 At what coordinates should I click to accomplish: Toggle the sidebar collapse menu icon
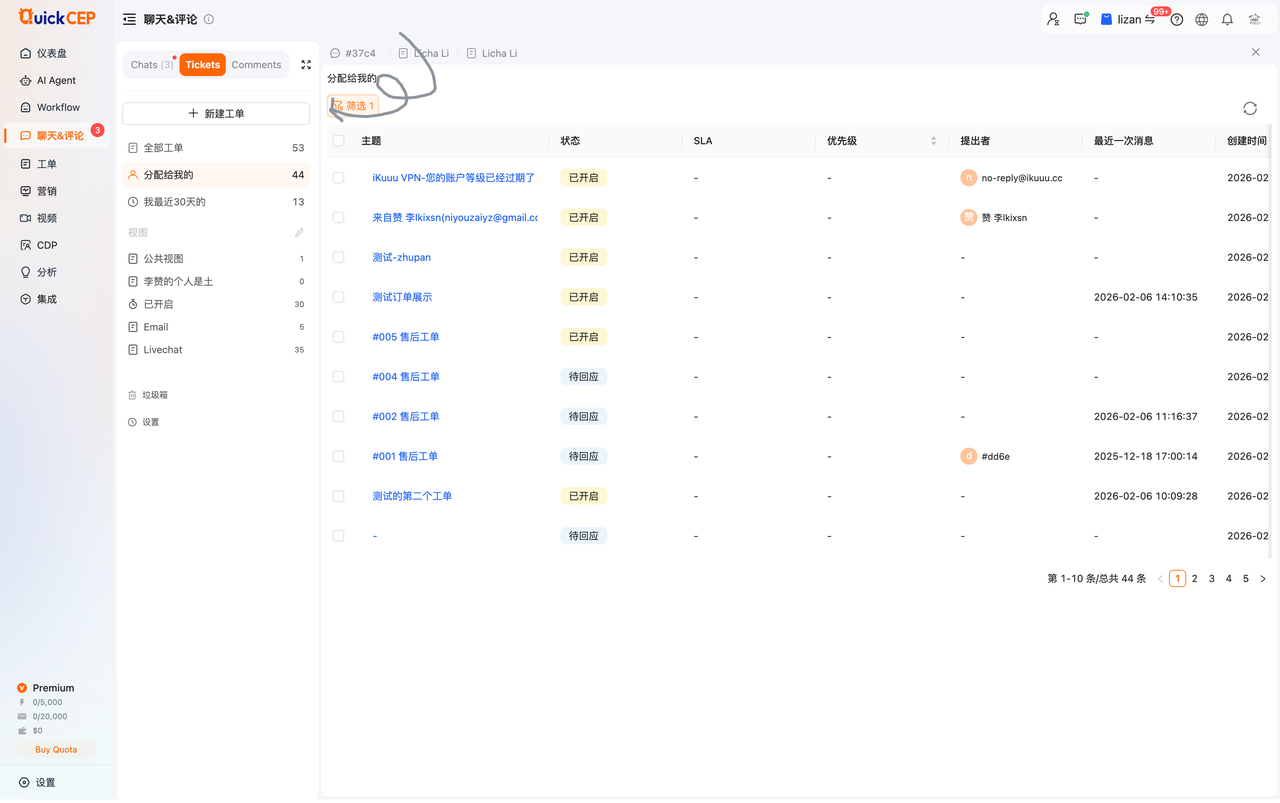[x=129, y=19]
